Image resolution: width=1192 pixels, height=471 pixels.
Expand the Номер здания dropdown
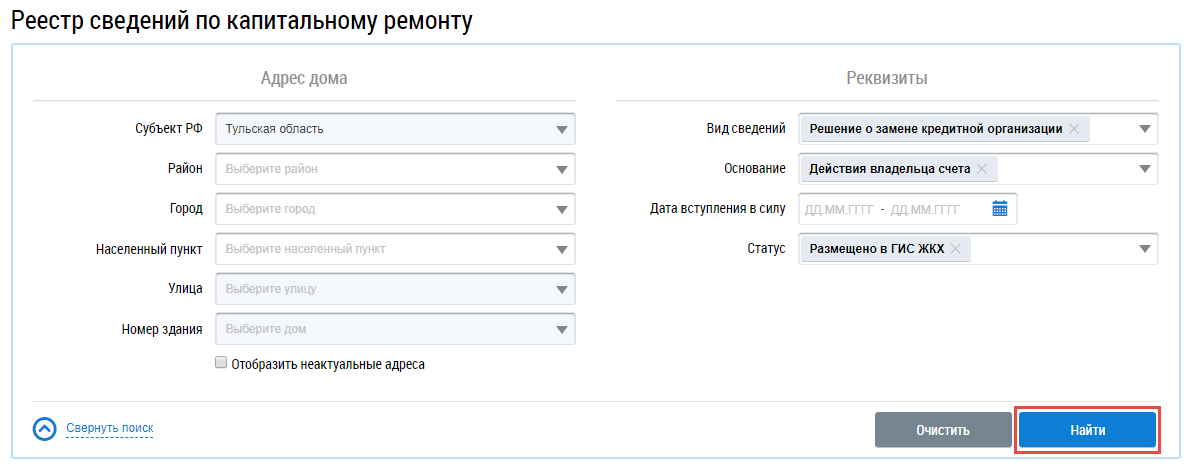[561, 329]
